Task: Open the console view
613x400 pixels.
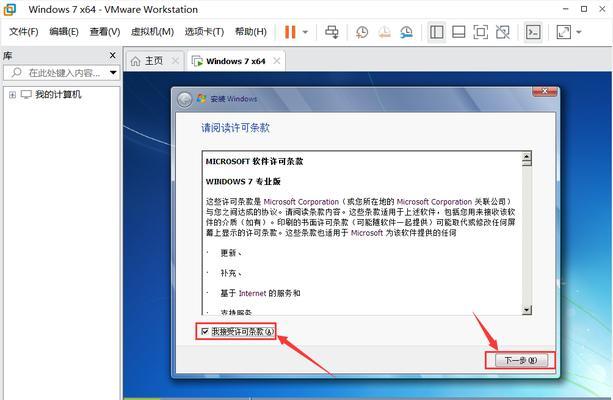Action: 533,32
